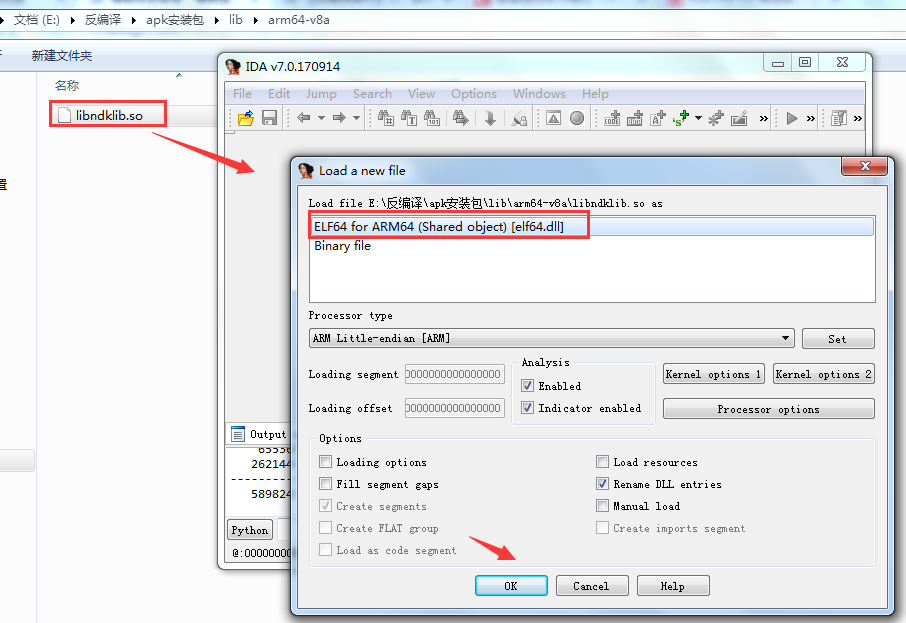Click Search byte sequence binoculars icon

coord(432,118)
